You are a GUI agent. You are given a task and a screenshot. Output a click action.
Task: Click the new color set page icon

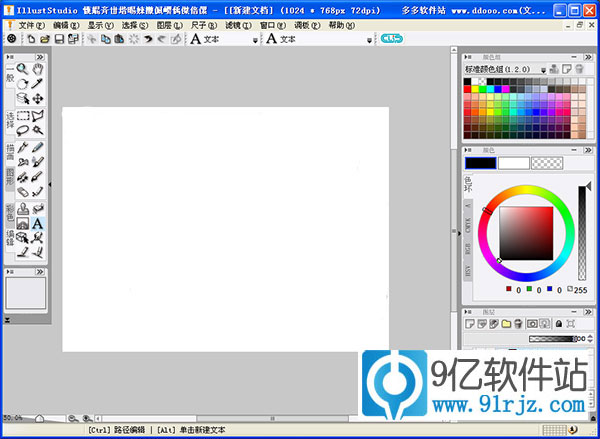[x=566, y=69]
